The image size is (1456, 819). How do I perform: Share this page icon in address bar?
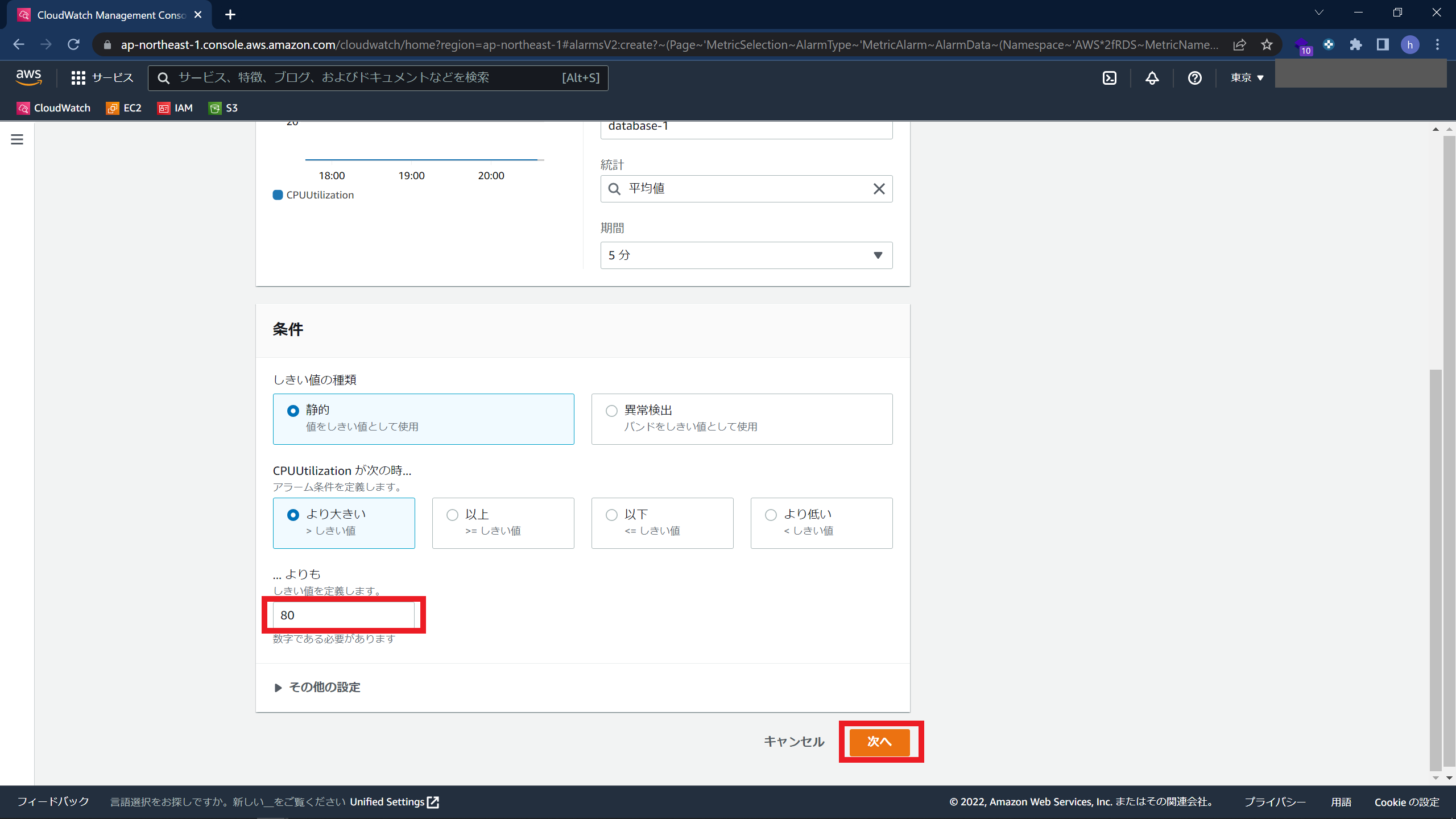1239,44
